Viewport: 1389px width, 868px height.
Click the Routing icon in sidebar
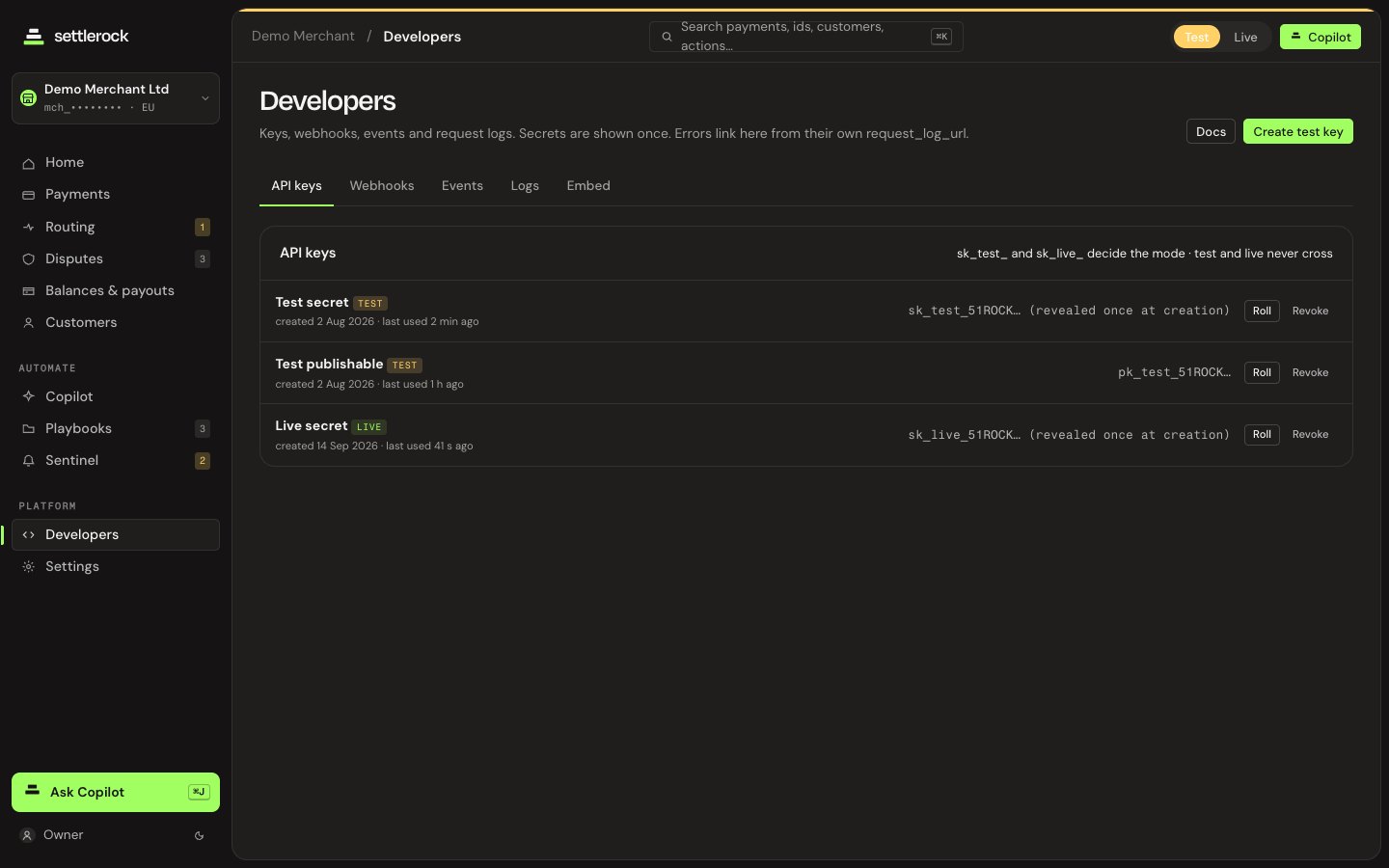29,228
